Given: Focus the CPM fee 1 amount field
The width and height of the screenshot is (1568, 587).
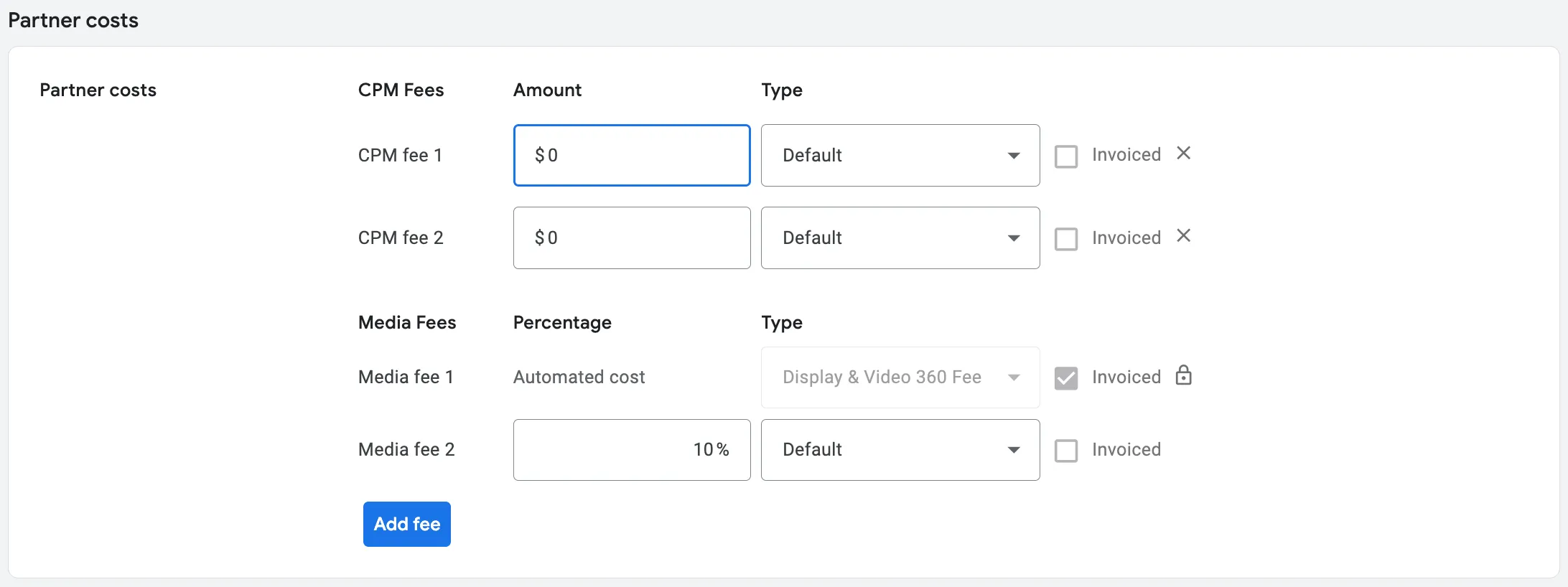Looking at the screenshot, I should 632,156.
